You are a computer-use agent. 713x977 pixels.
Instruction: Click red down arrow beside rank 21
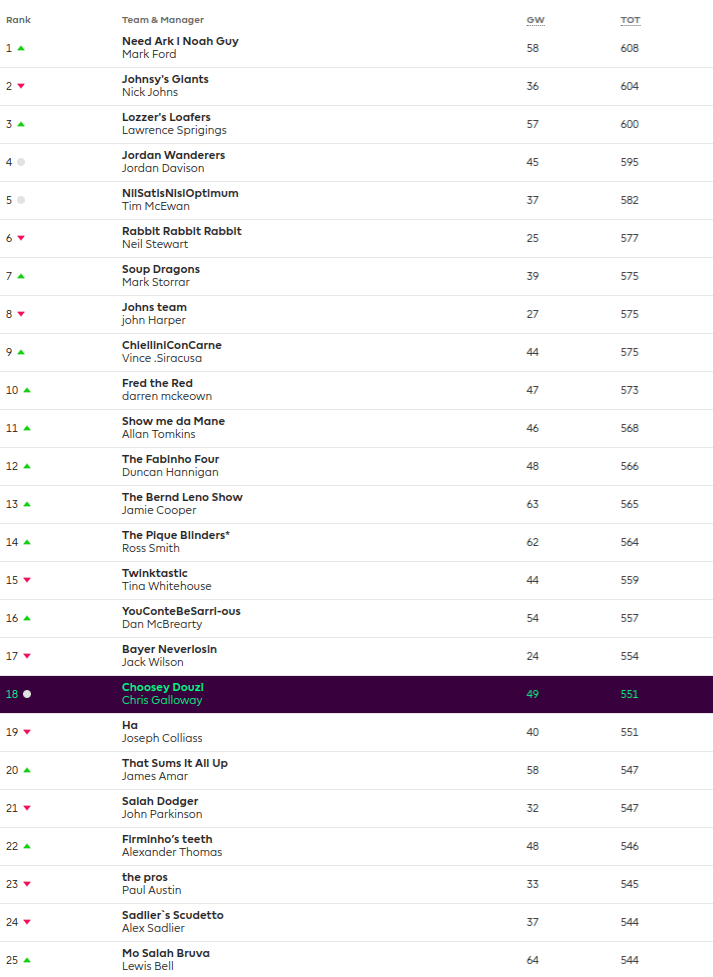(x=27, y=808)
